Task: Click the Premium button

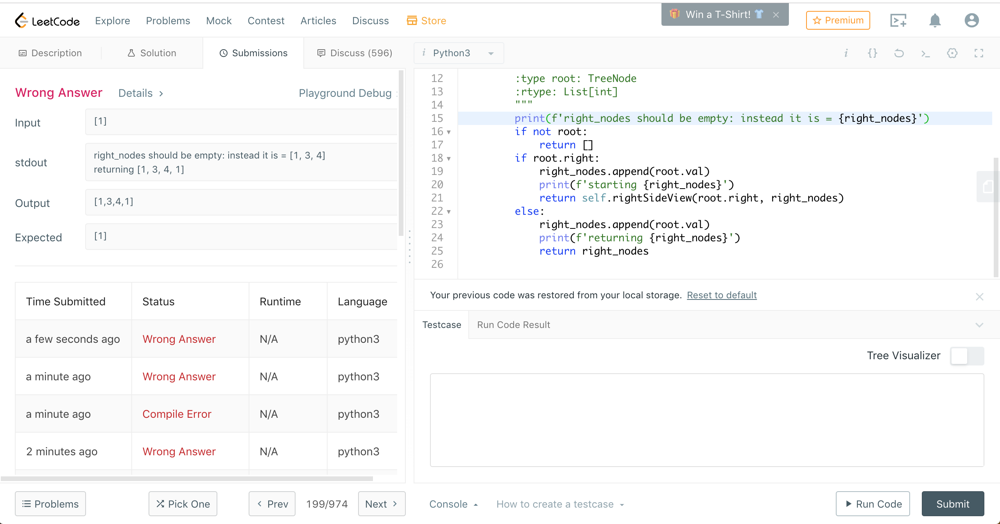Action: [838, 20]
